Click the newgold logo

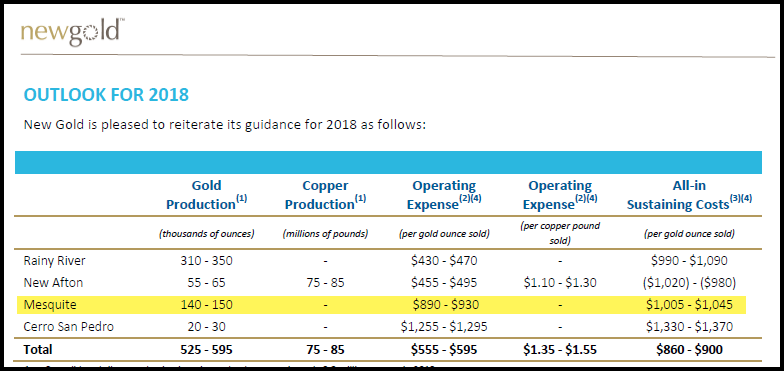pos(72,32)
